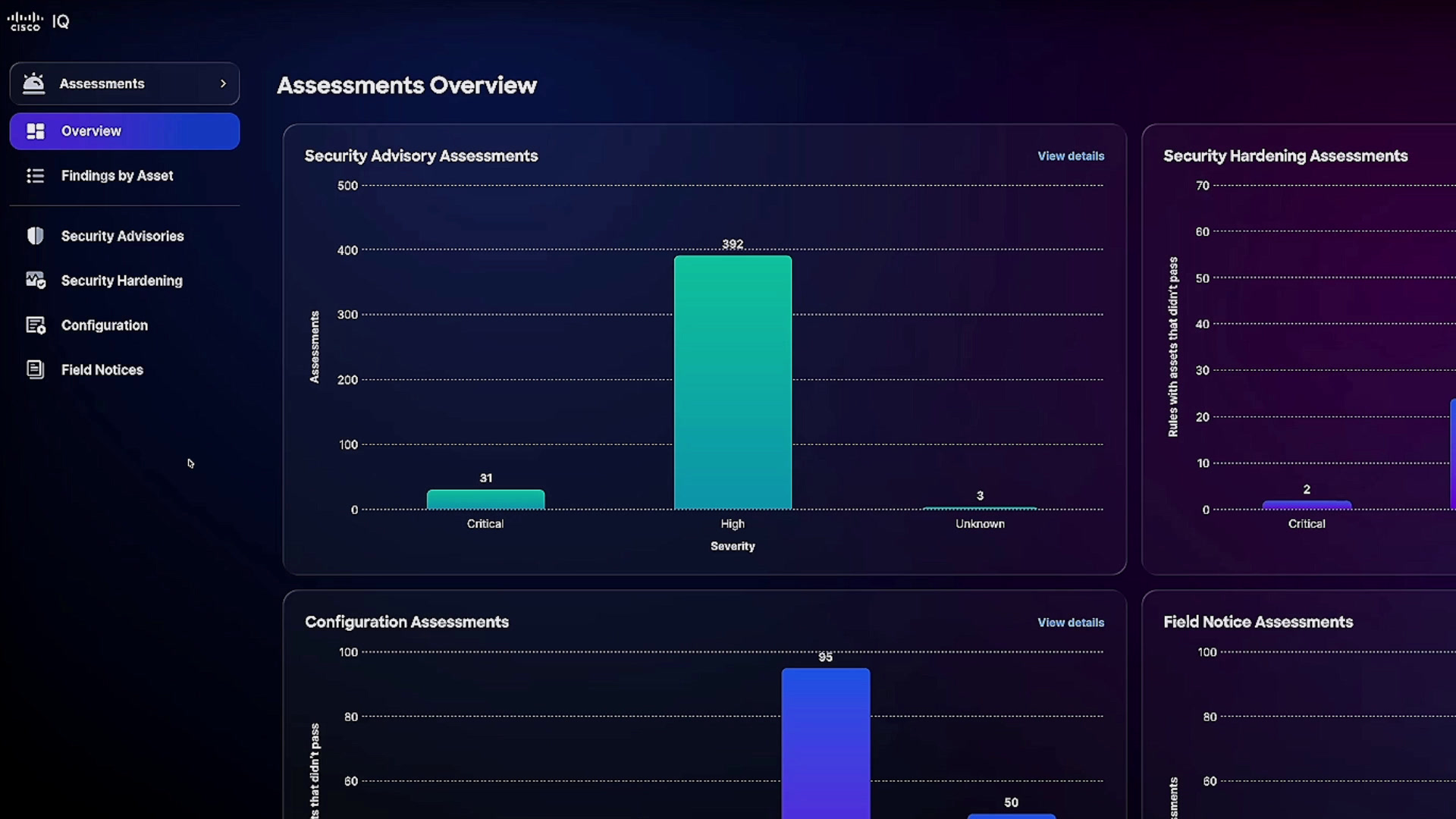Click the Assessments Overview heading

coord(406,86)
